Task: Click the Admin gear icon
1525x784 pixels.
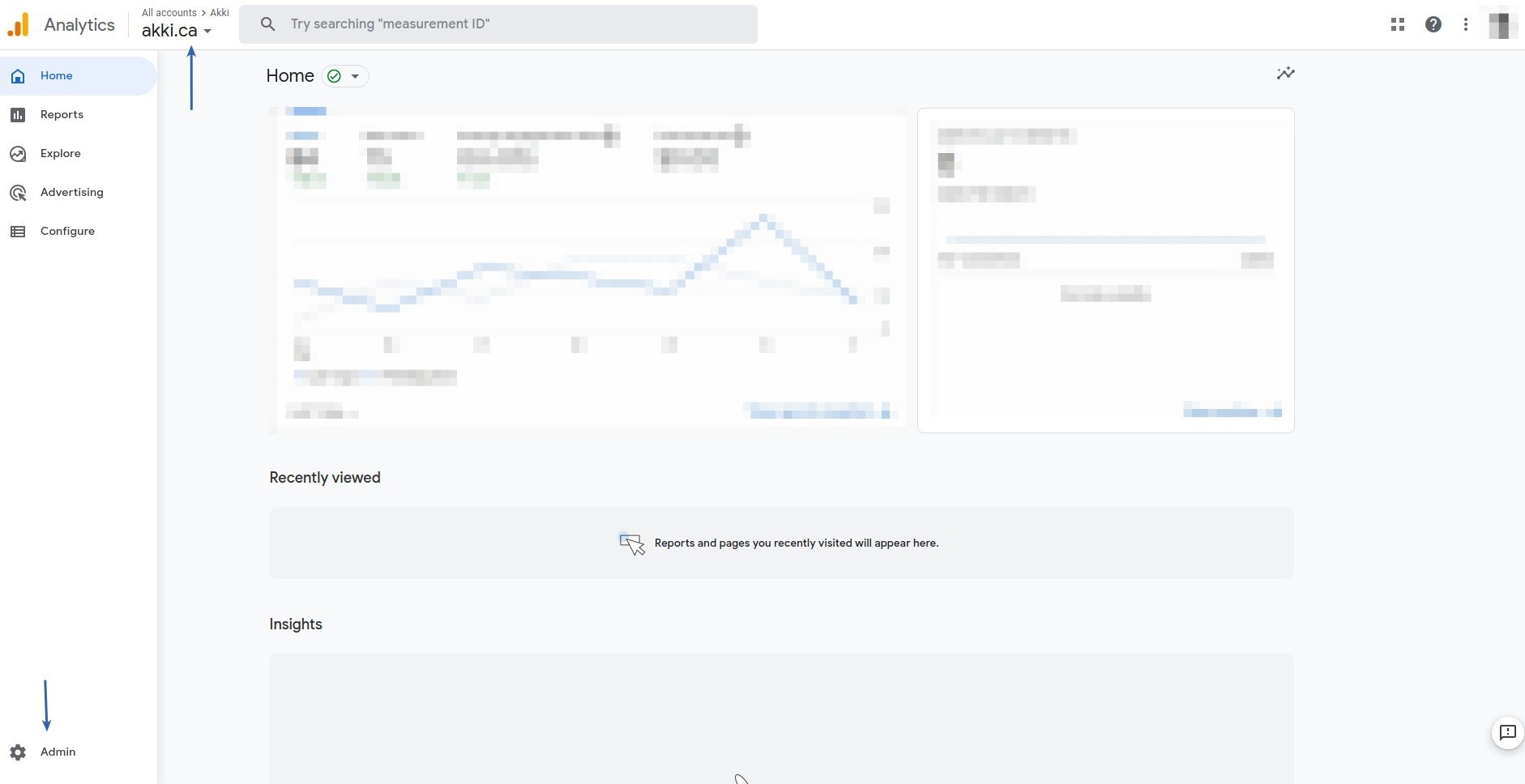Action: pos(18,752)
